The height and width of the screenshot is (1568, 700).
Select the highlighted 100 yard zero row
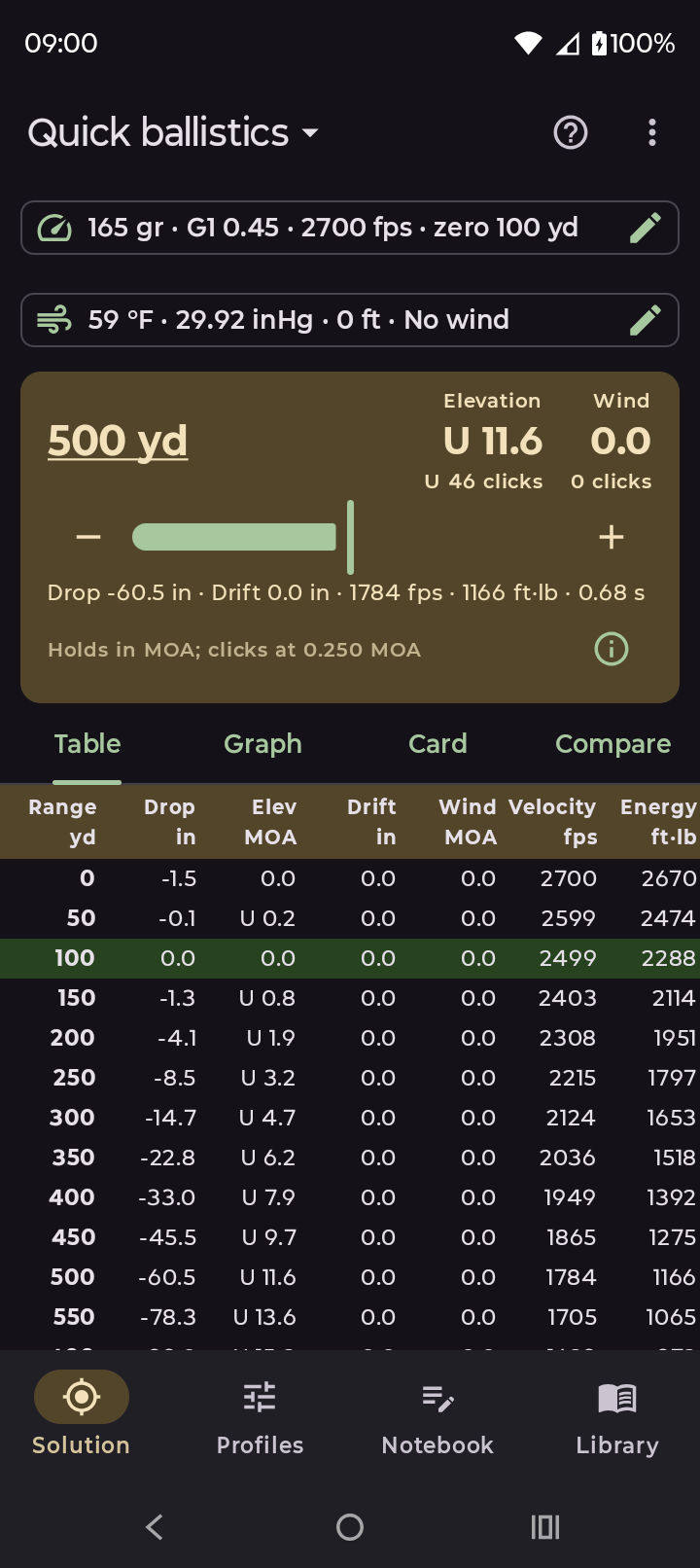point(350,958)
